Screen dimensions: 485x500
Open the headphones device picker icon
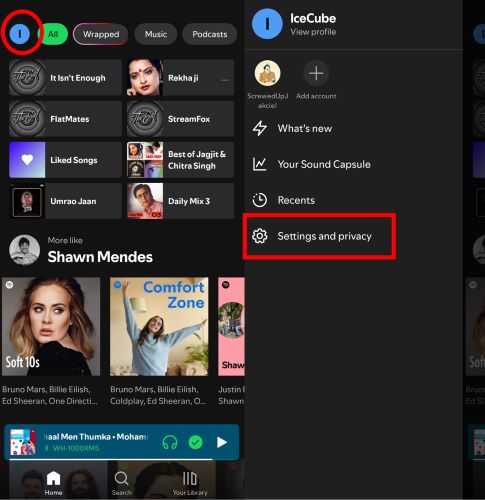coord(170,443)
